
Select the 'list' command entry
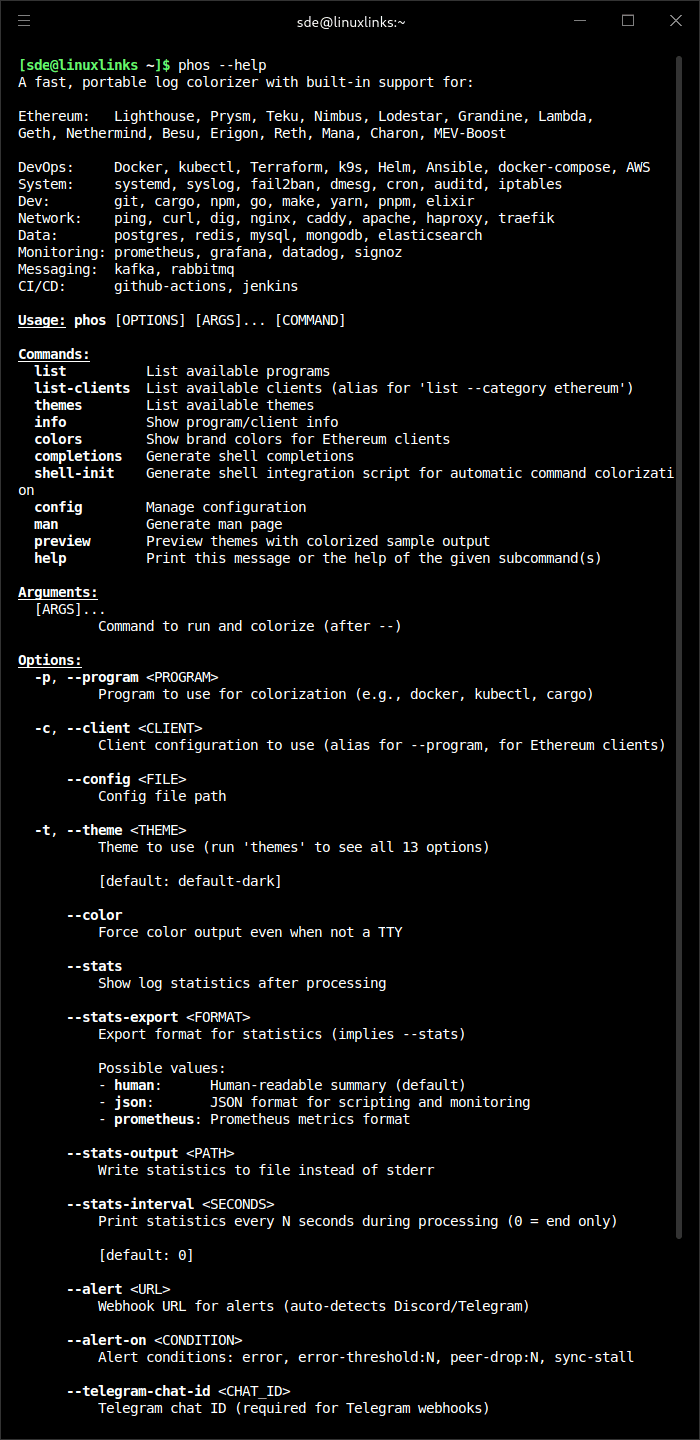pyautogui.click(x=50, y=371)
